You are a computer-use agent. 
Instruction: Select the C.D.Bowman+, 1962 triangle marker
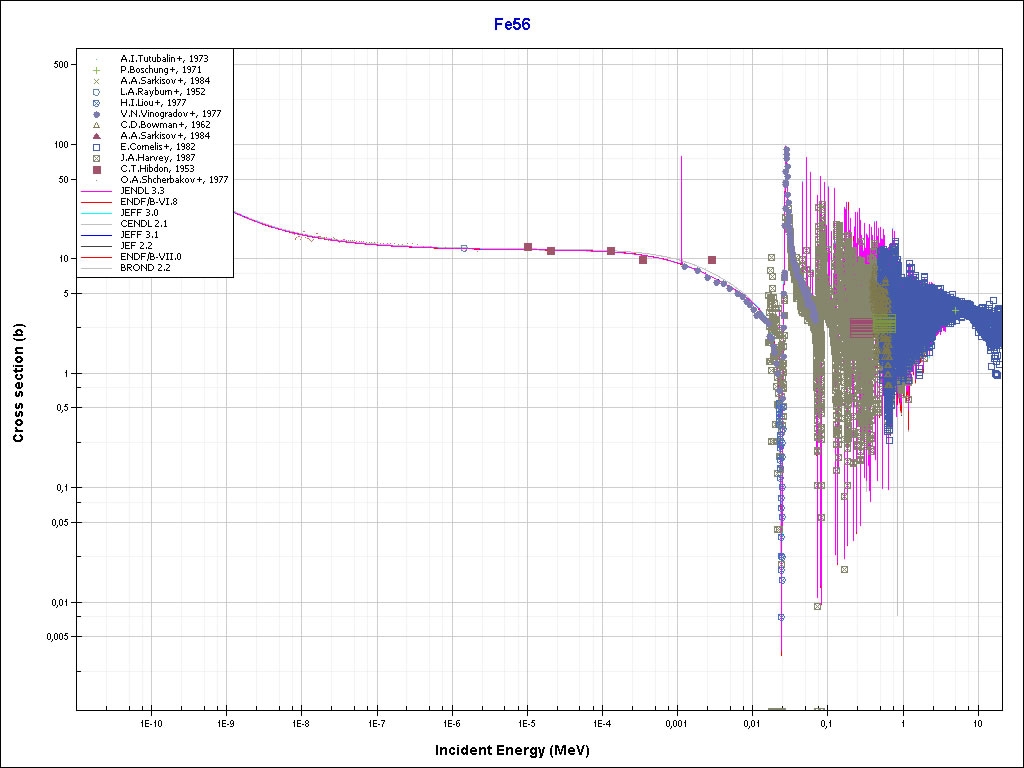97,125
